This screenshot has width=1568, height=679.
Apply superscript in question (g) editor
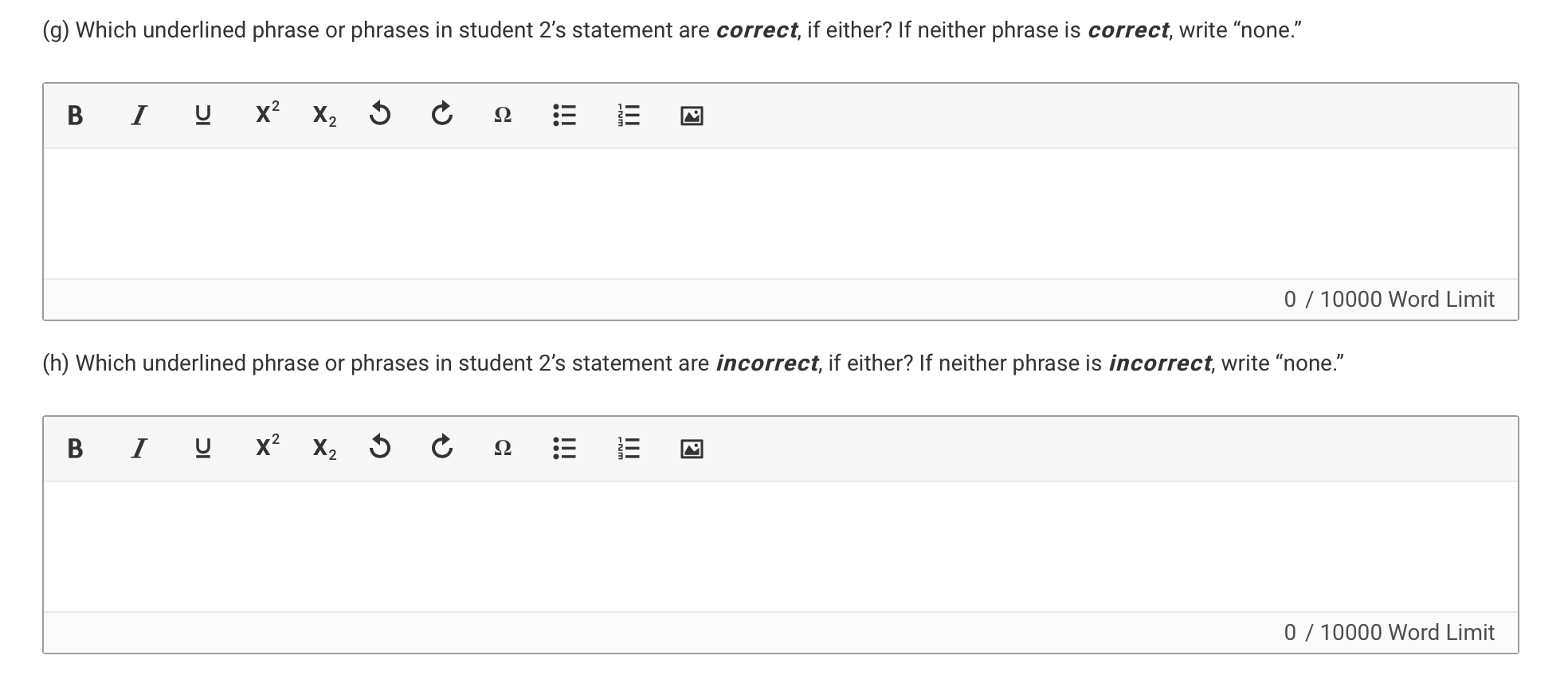point(267,114)
